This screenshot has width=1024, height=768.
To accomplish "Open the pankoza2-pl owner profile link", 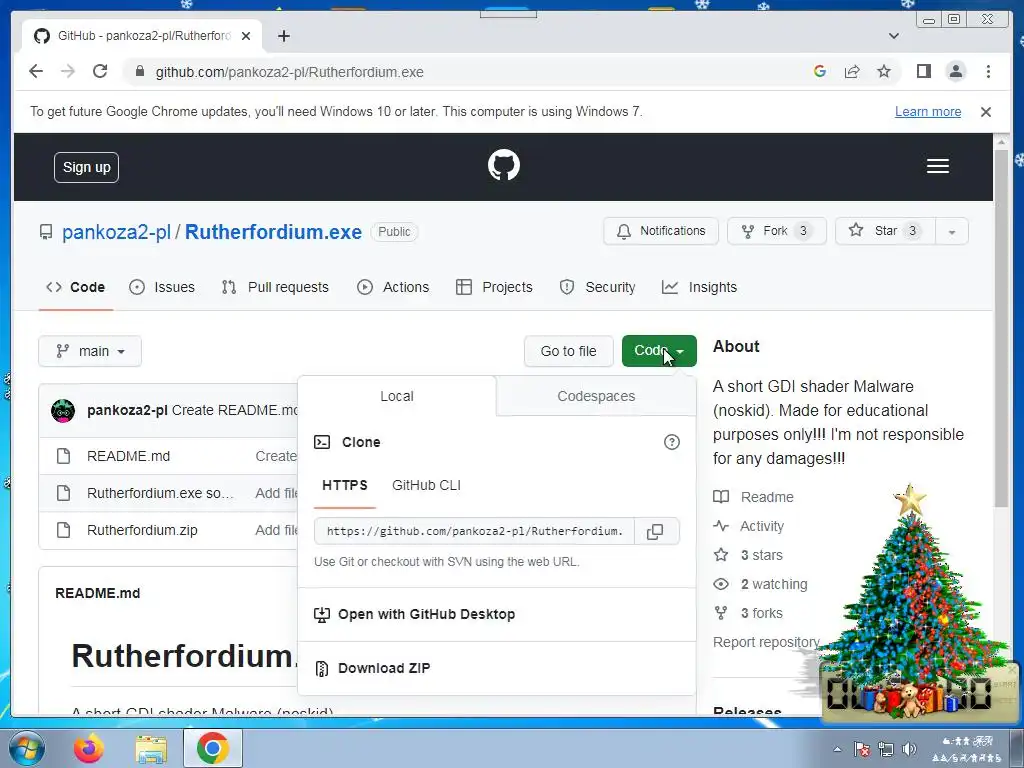I will (116, 232).
